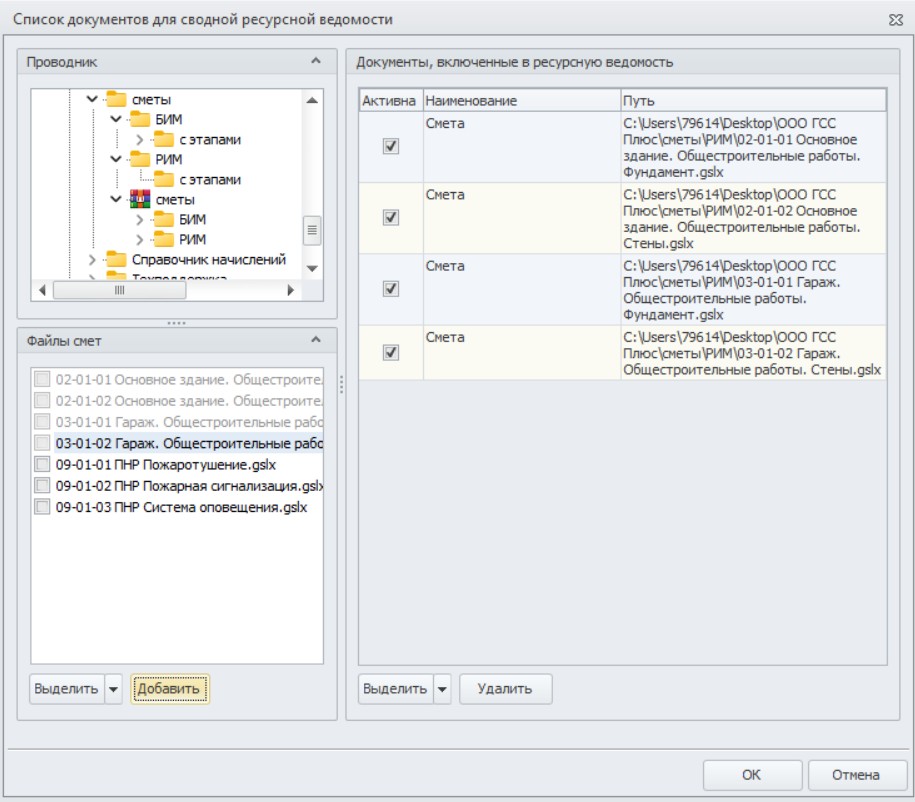Viewport: 915px width, 802px height.
Task: Click the first БИМ folder icon under сметы
Action: pos(139,119)
